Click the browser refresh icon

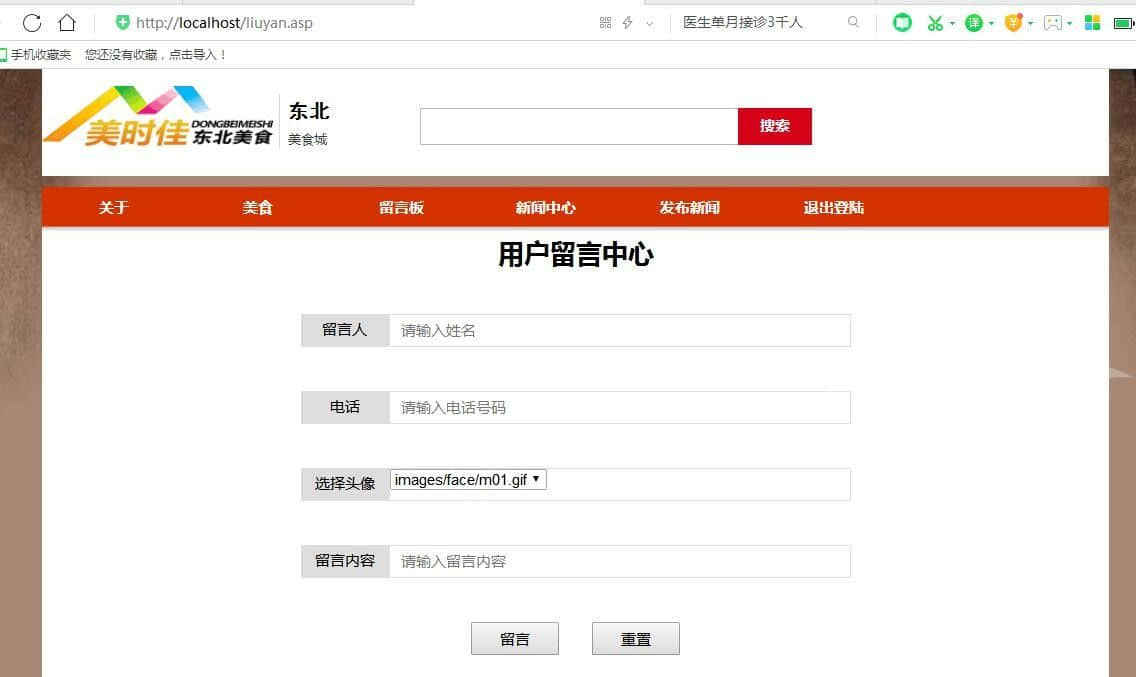pyautogui.click(x=32, y=22)
